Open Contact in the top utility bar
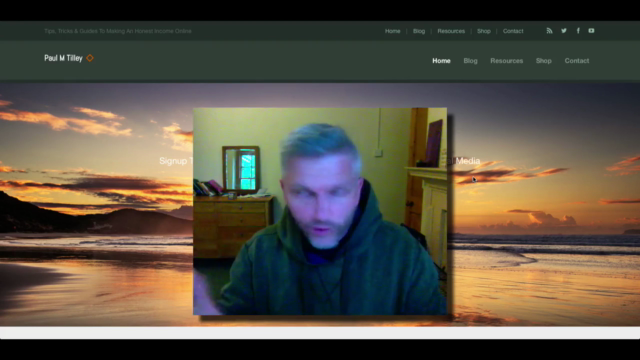Viewport: 640px width, 360px height. (513, 31)
